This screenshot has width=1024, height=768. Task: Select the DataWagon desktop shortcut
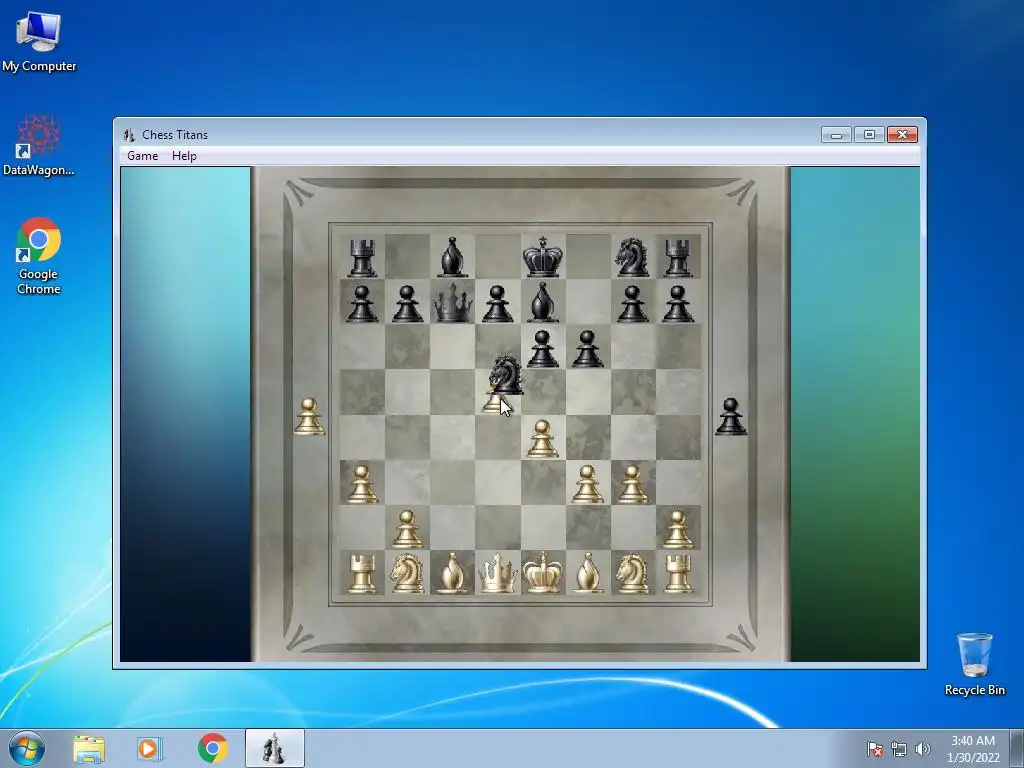coord(39,146)
